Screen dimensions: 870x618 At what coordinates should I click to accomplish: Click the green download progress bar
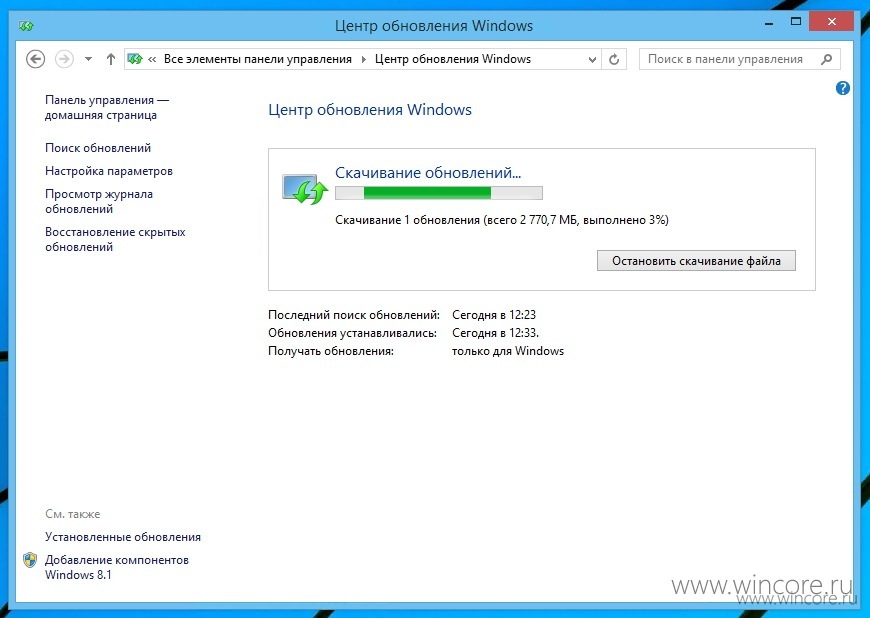coord(439,193)
